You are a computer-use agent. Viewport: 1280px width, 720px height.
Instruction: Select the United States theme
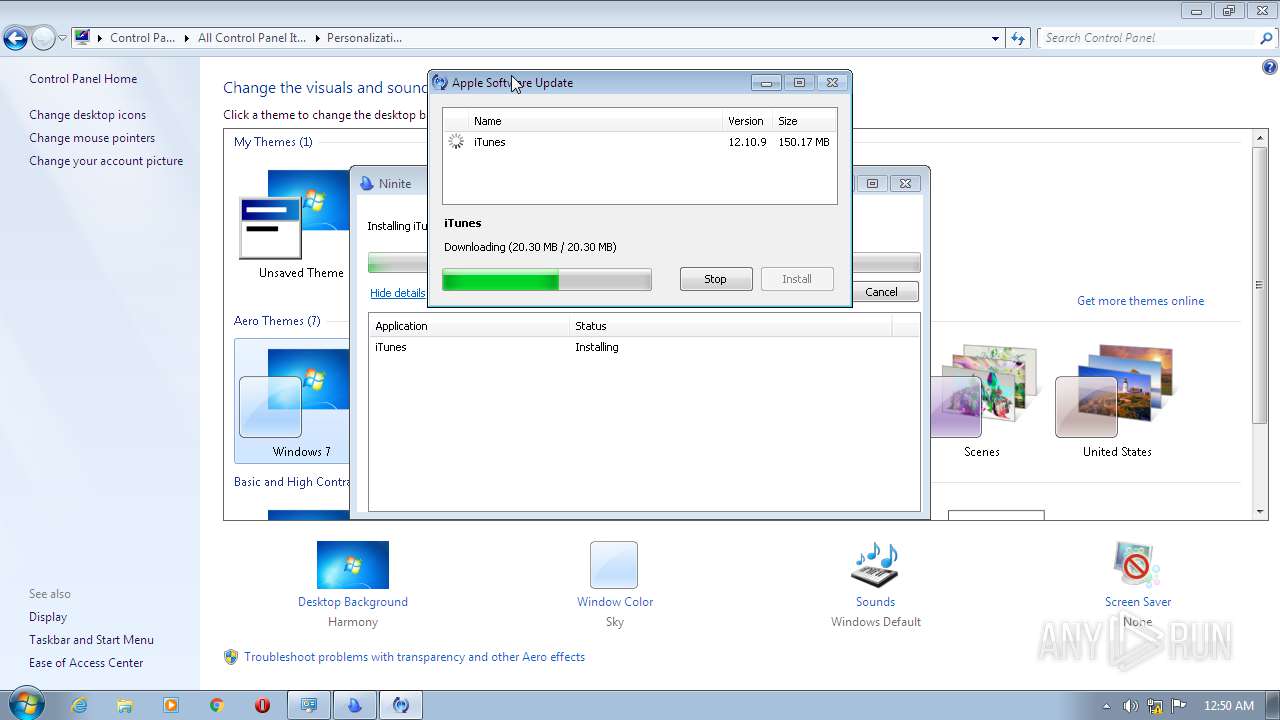click(x=1117, y=400)
